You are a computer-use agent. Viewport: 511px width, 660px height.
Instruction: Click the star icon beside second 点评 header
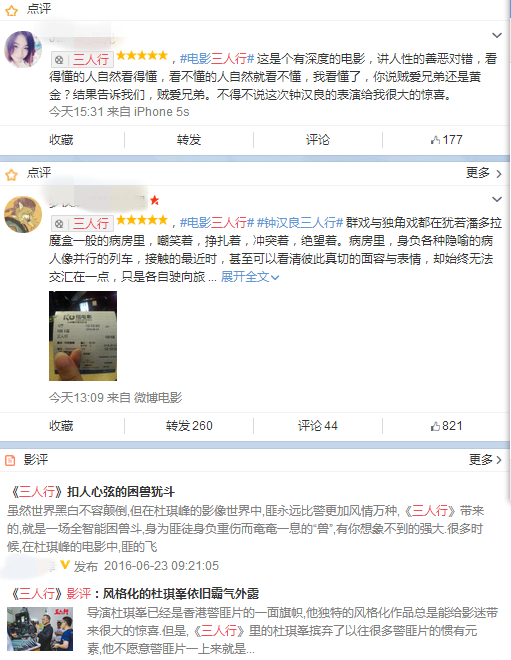(x=11, y=174)
